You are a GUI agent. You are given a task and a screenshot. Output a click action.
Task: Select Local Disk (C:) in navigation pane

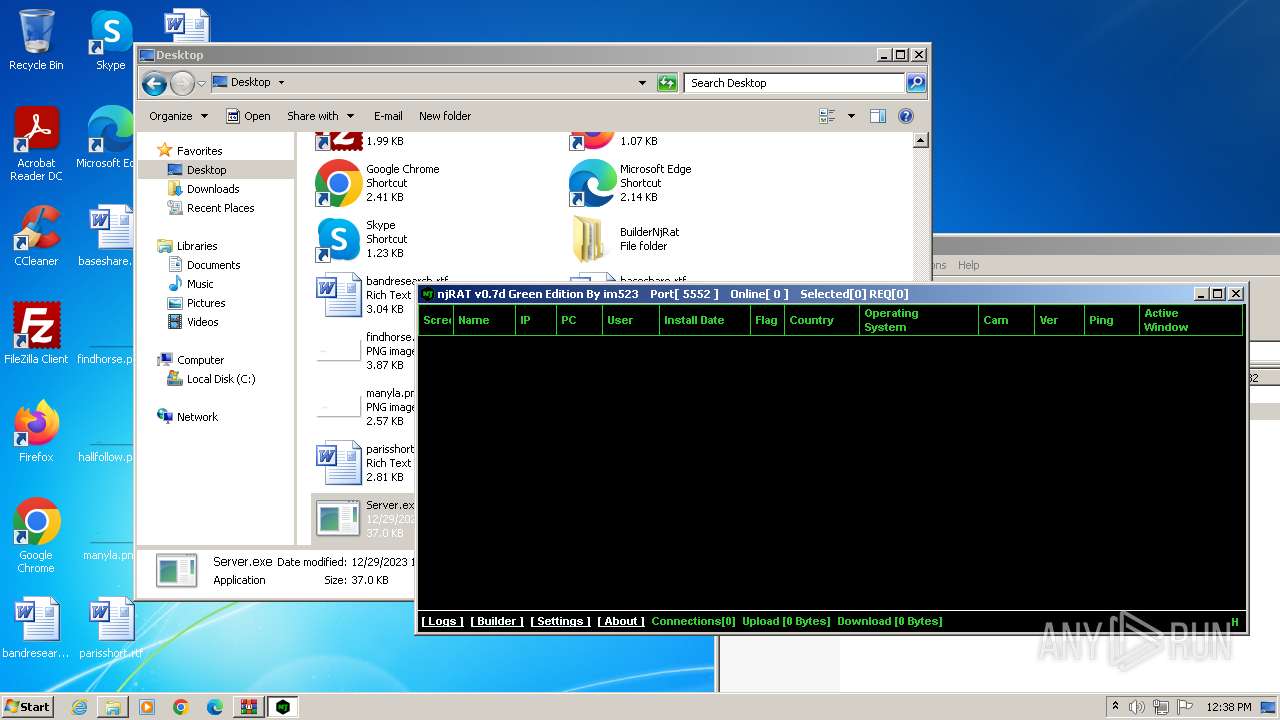(x=211, y=379)
